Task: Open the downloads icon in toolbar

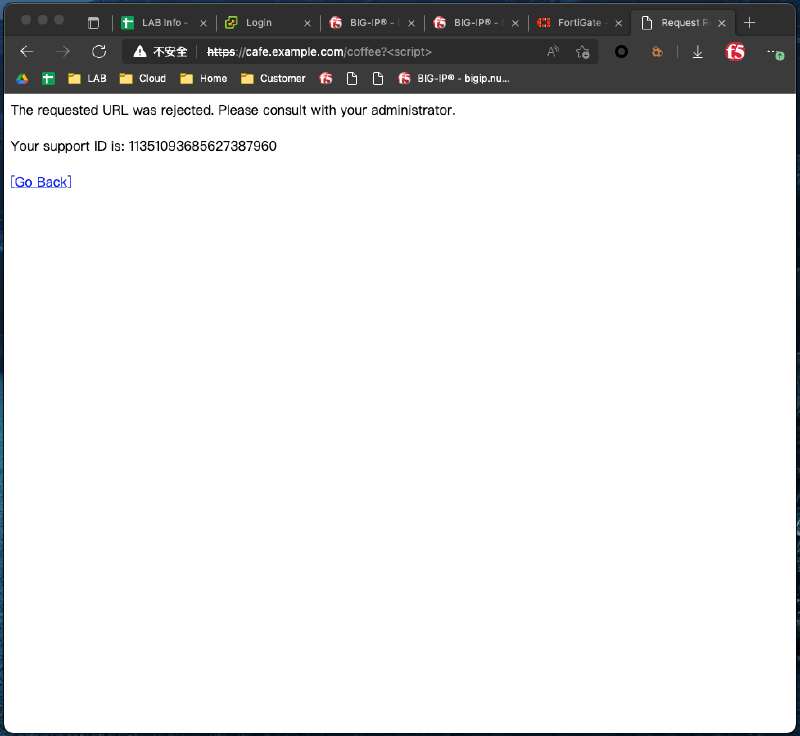Action: pyautogui.click(x=698, y=52)
